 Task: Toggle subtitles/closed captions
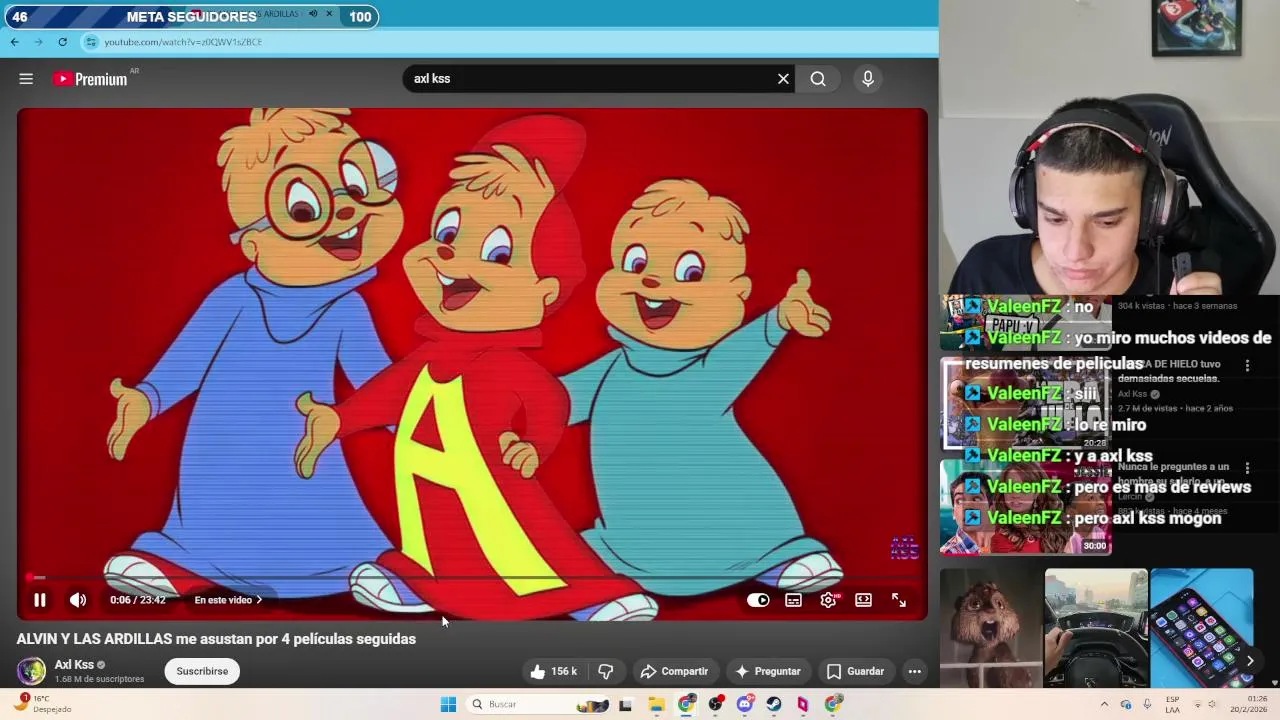pos(793,600)
